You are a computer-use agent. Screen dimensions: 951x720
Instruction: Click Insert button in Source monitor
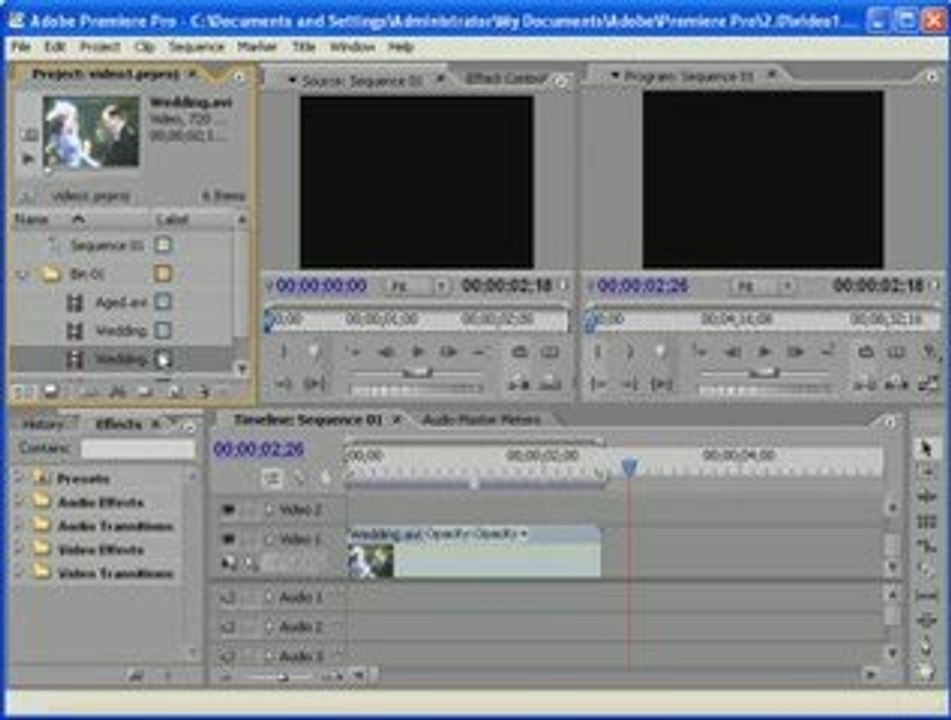click(519, 383)
